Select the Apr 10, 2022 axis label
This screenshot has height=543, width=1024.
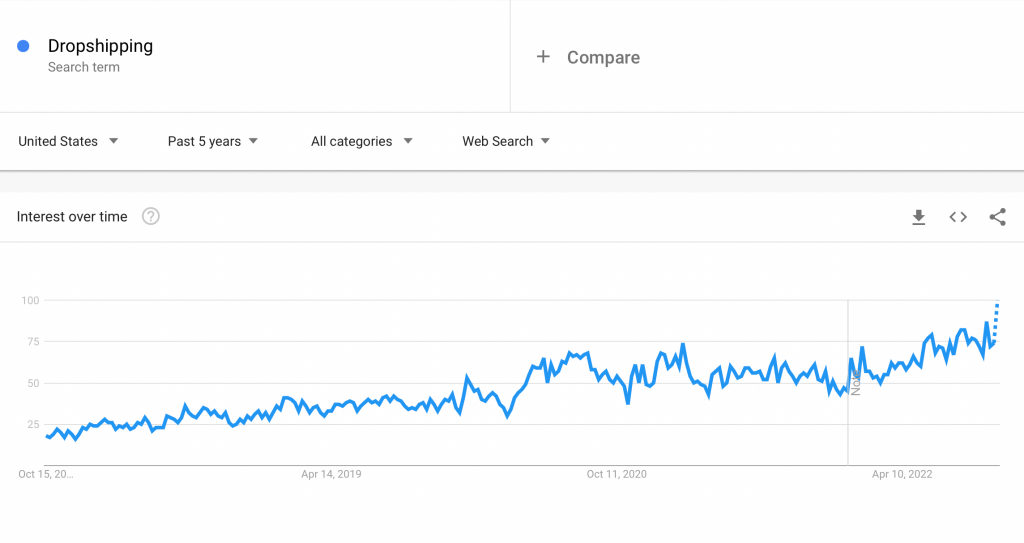pyautogui.click(x=902, y=474)
